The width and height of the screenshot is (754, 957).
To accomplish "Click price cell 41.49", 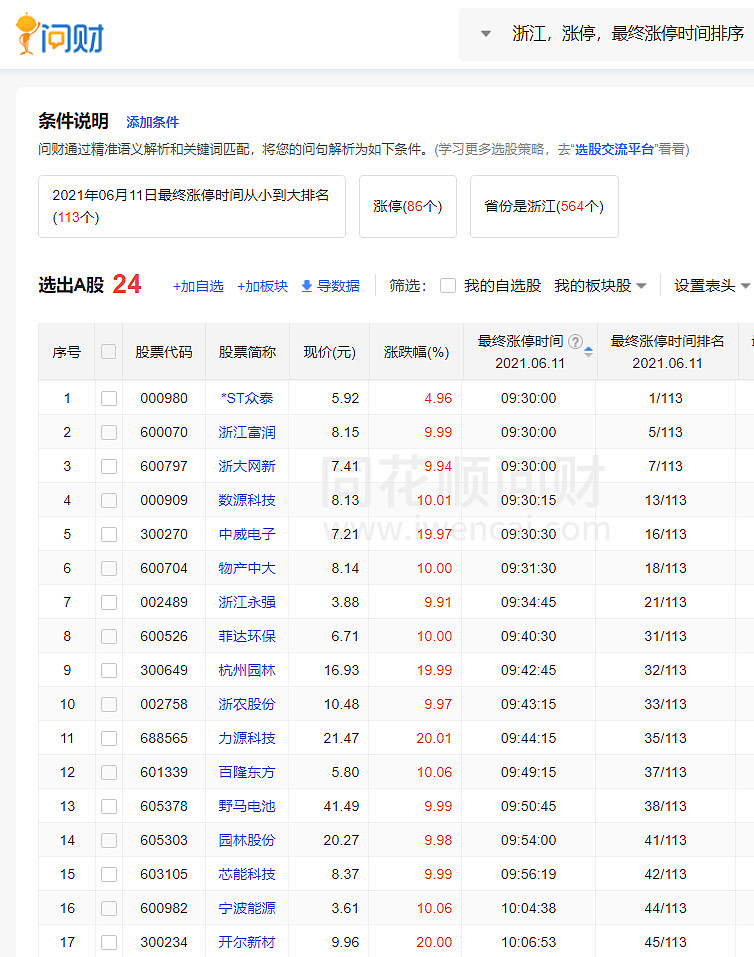I will tap(341, 806).
